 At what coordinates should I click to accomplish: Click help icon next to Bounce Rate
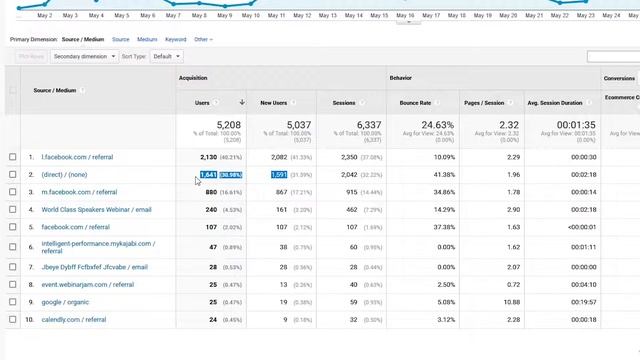[438, 103]
